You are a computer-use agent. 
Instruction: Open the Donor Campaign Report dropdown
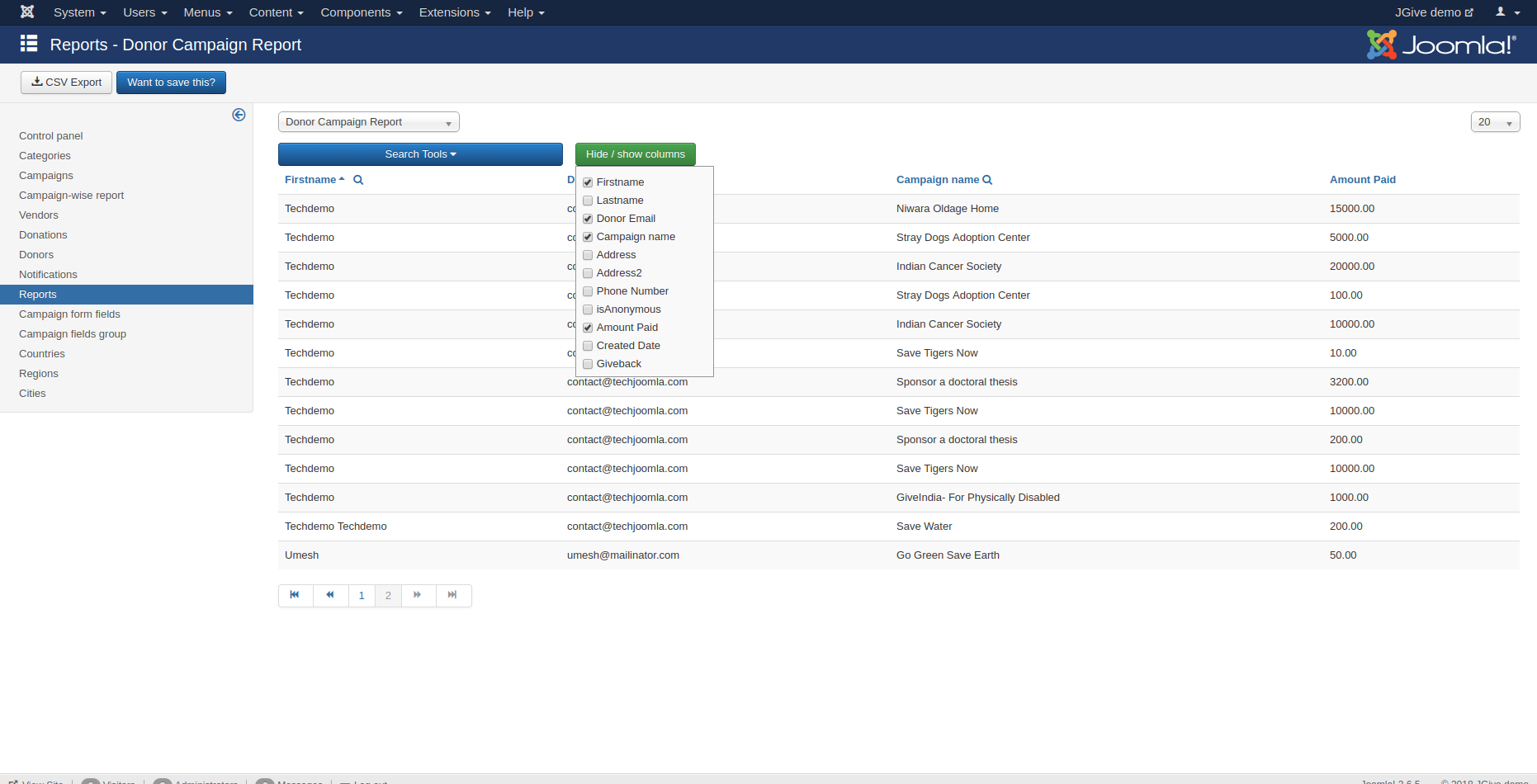coord(369,122)
